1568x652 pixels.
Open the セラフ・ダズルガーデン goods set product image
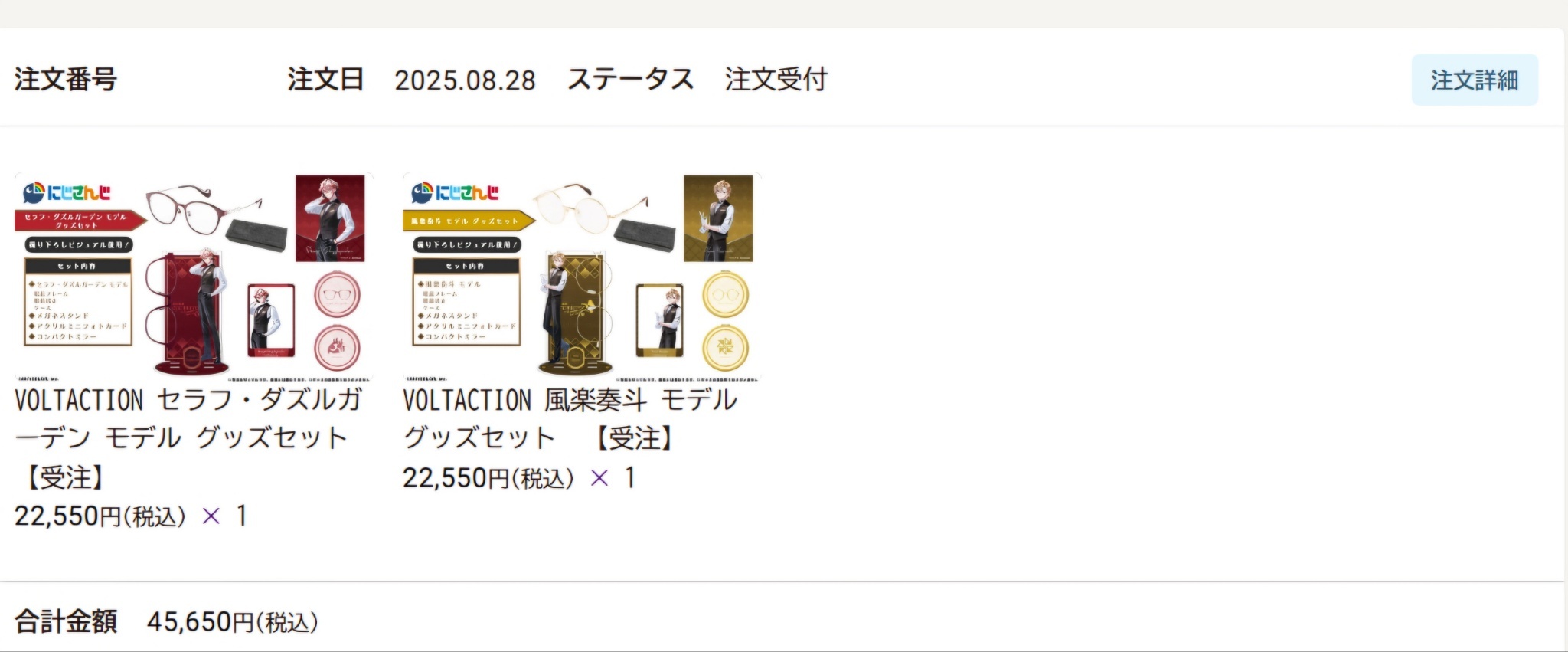tap(194, 277)
